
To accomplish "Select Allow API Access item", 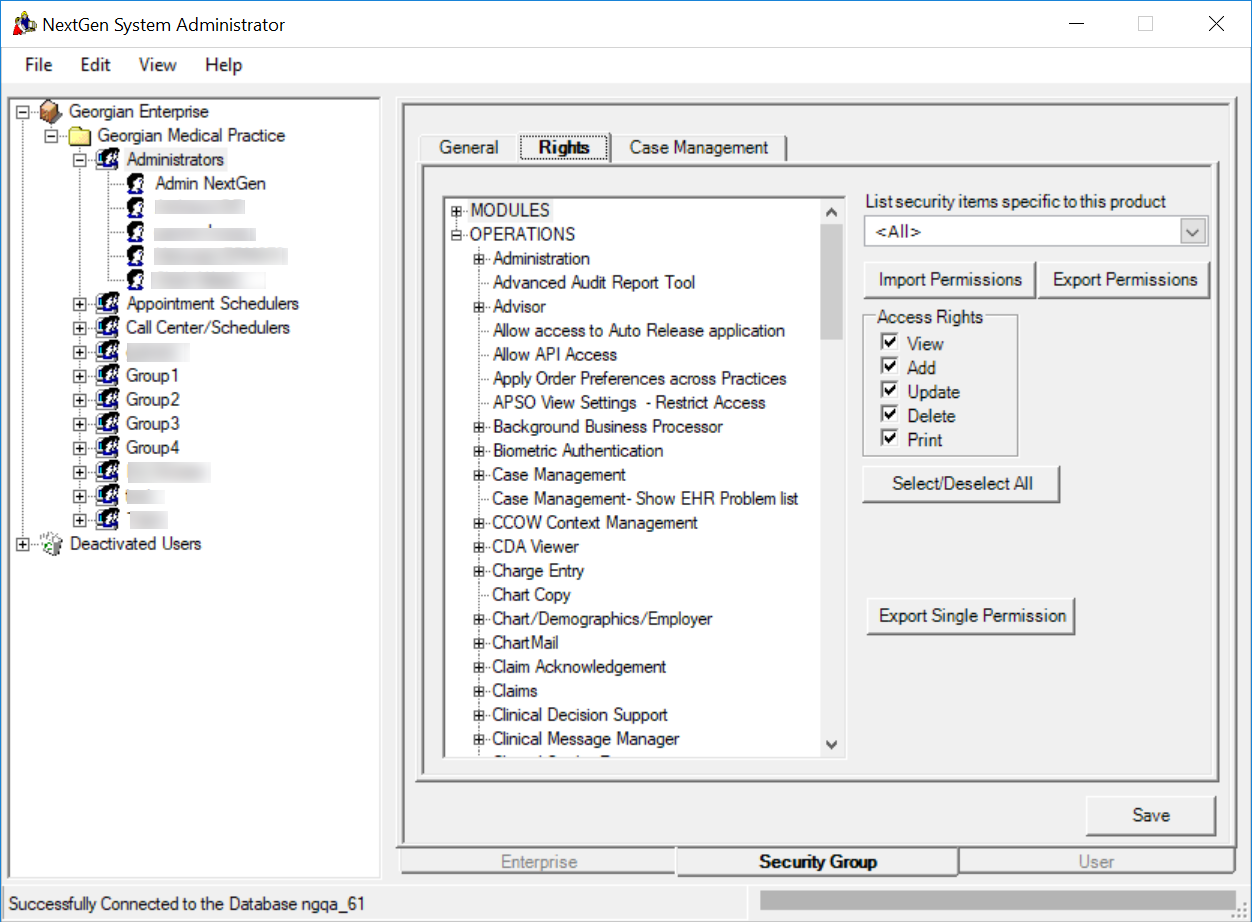I will coord(555,355).
